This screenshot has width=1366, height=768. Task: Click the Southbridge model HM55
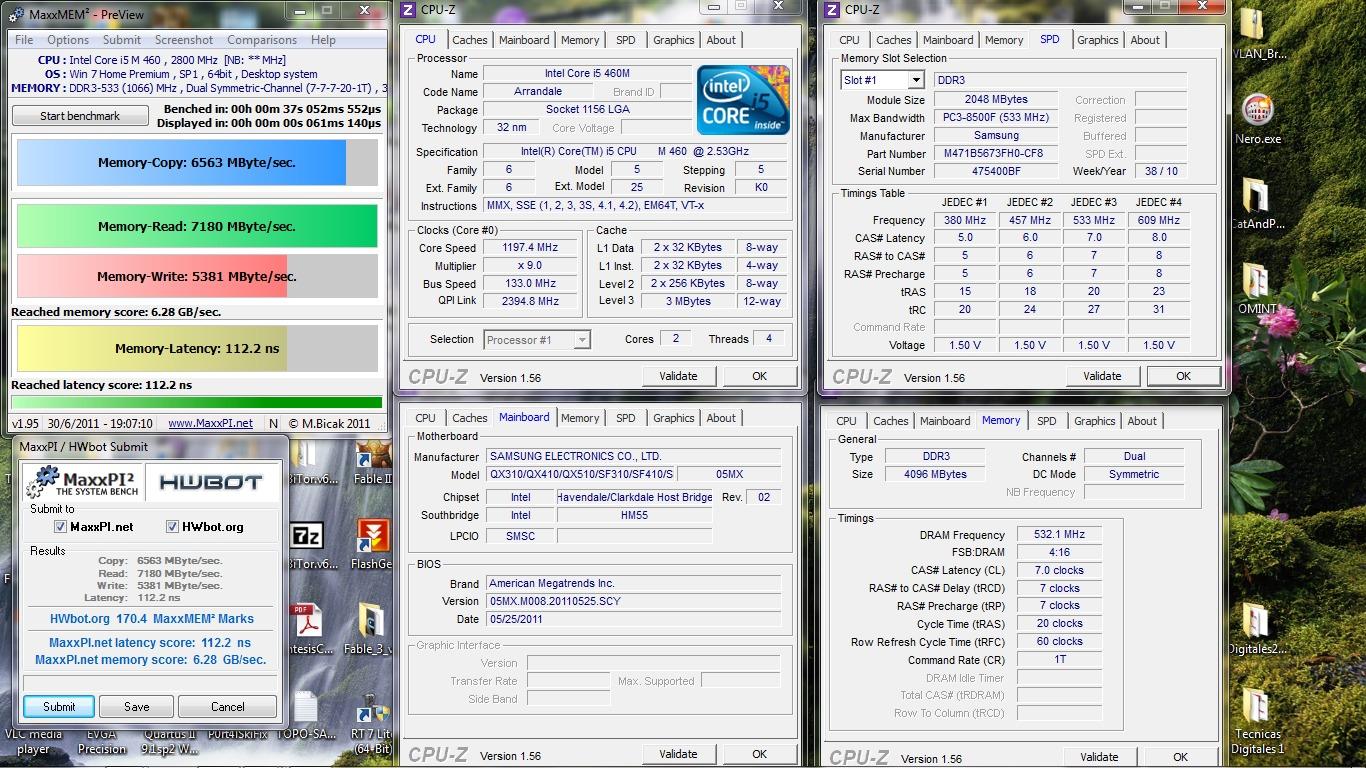pos(634,515)
